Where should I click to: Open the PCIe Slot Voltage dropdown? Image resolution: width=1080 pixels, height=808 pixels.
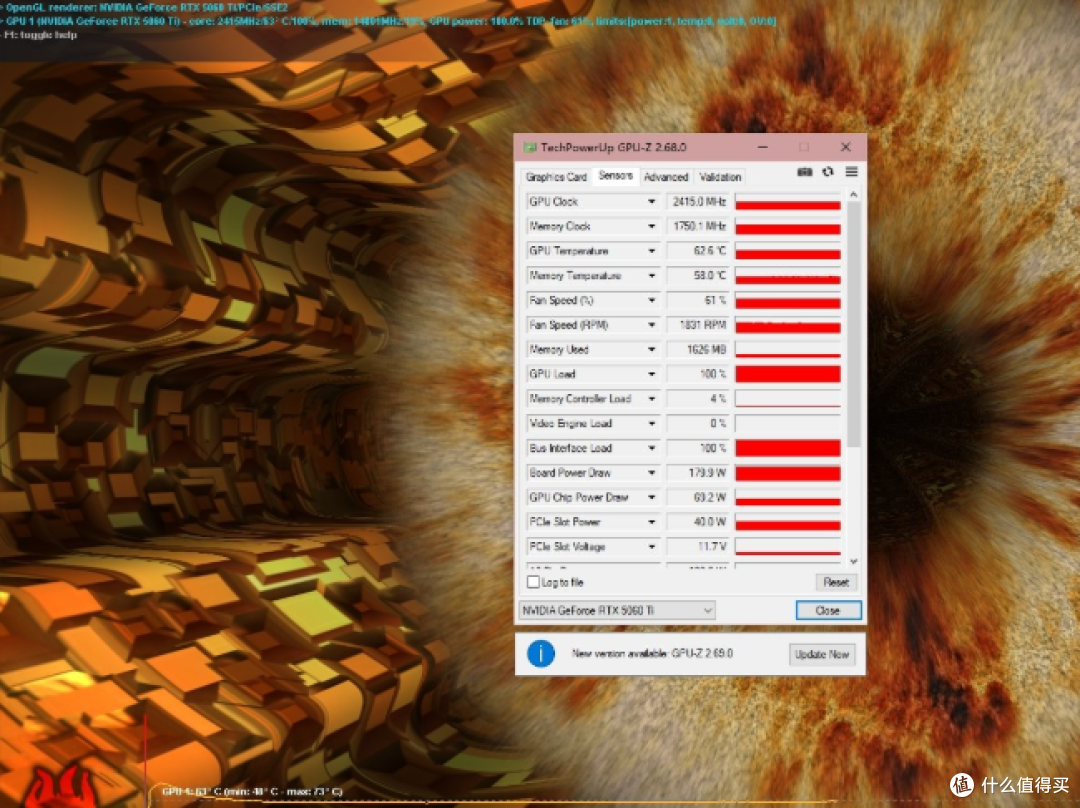(651, 547)
